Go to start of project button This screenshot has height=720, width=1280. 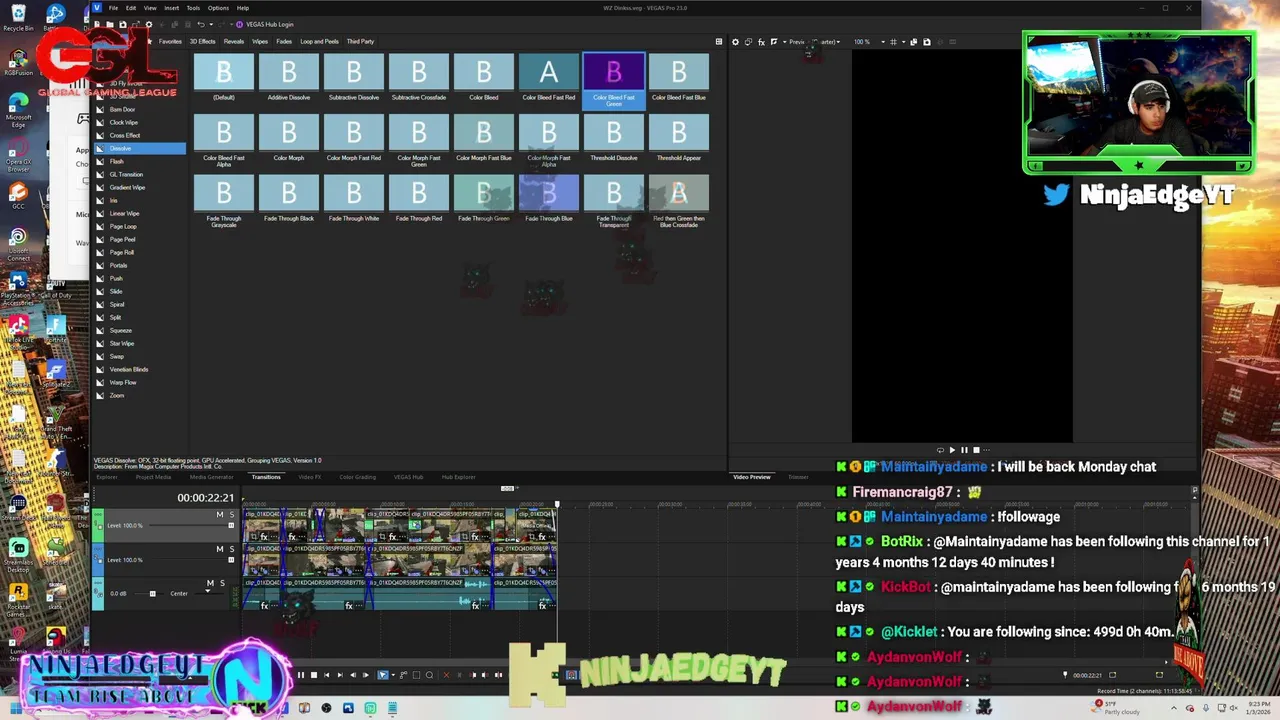point(327,675)
